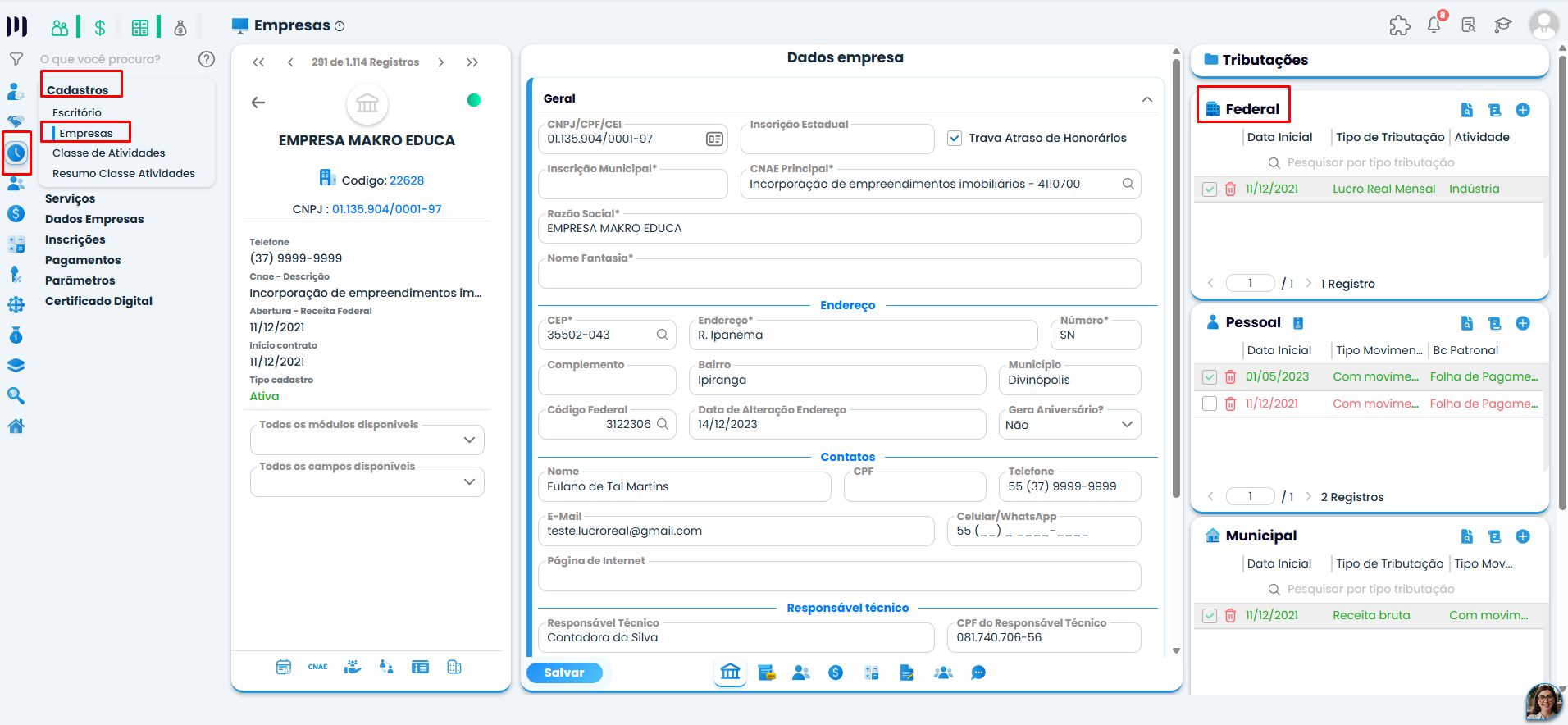Click the money bag icon in top bar
This screenshot has width=1568, height=725.
180,28
